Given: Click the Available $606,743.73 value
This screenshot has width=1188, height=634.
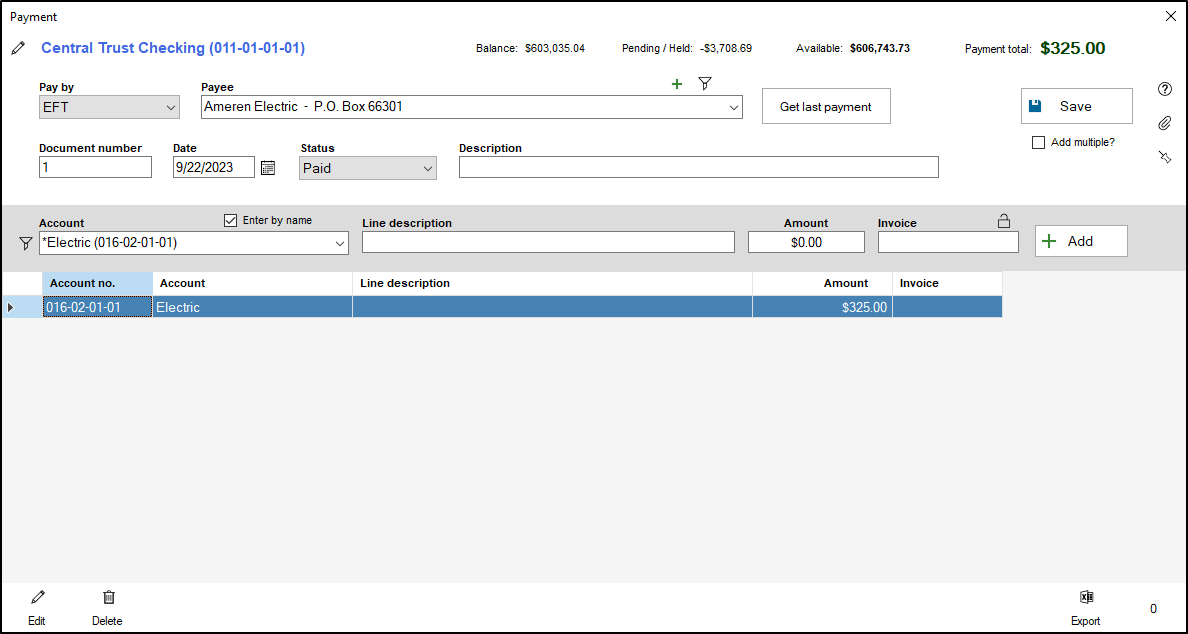Looking at the screenshot, I should click(x=880, y=48).
